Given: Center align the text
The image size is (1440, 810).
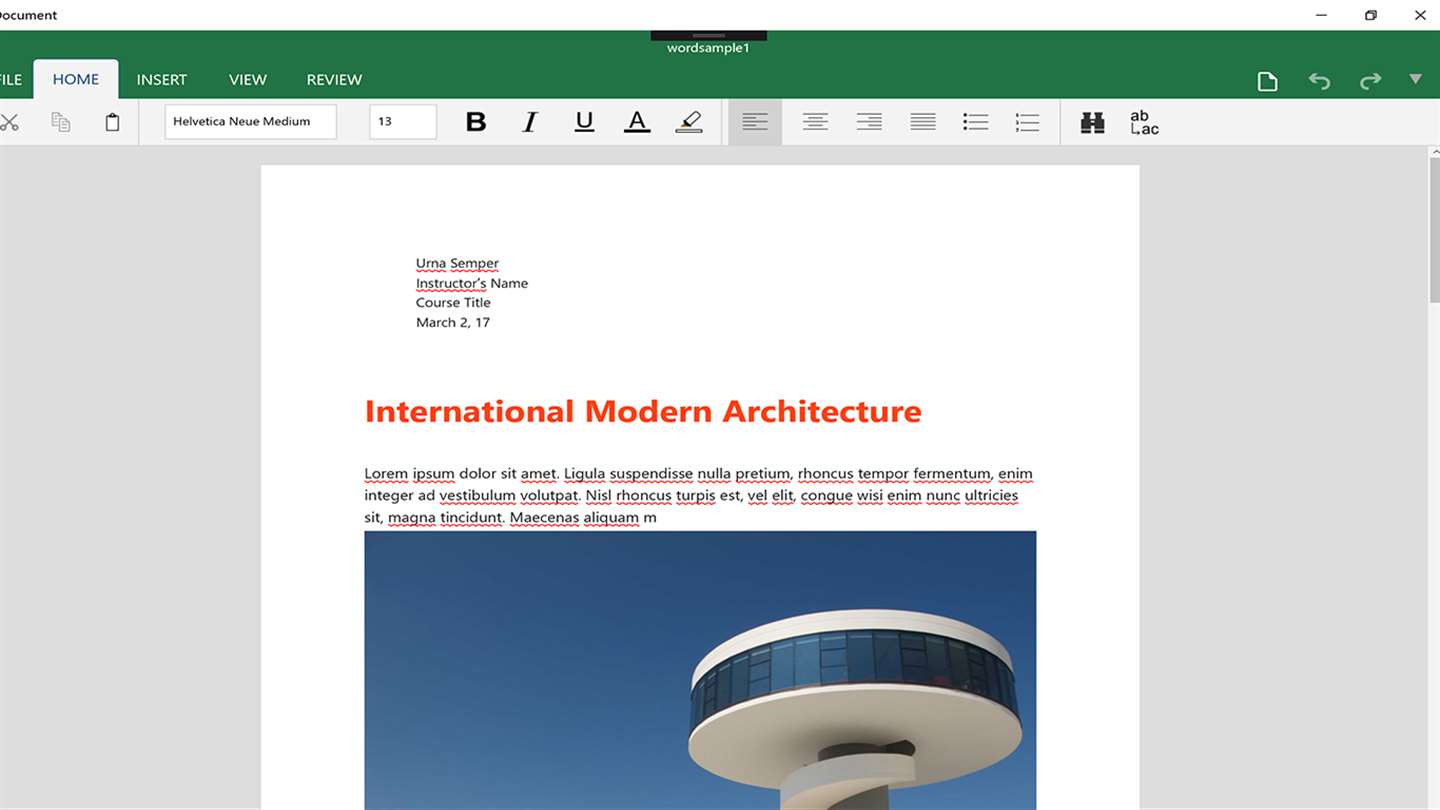Looking at the screenshot, I should 815,122.
